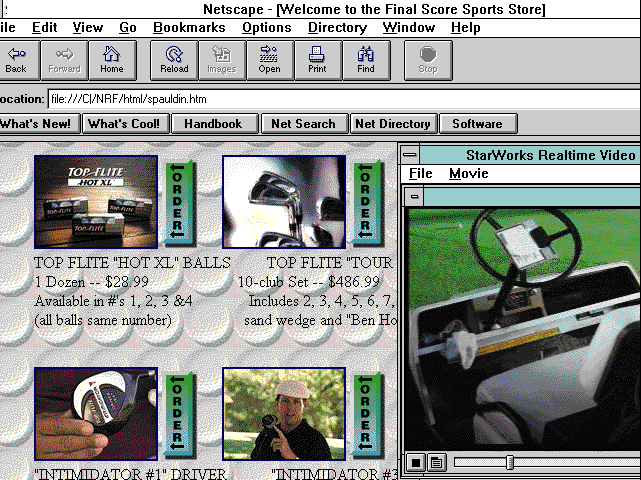Reload the current page

(174, 60)
